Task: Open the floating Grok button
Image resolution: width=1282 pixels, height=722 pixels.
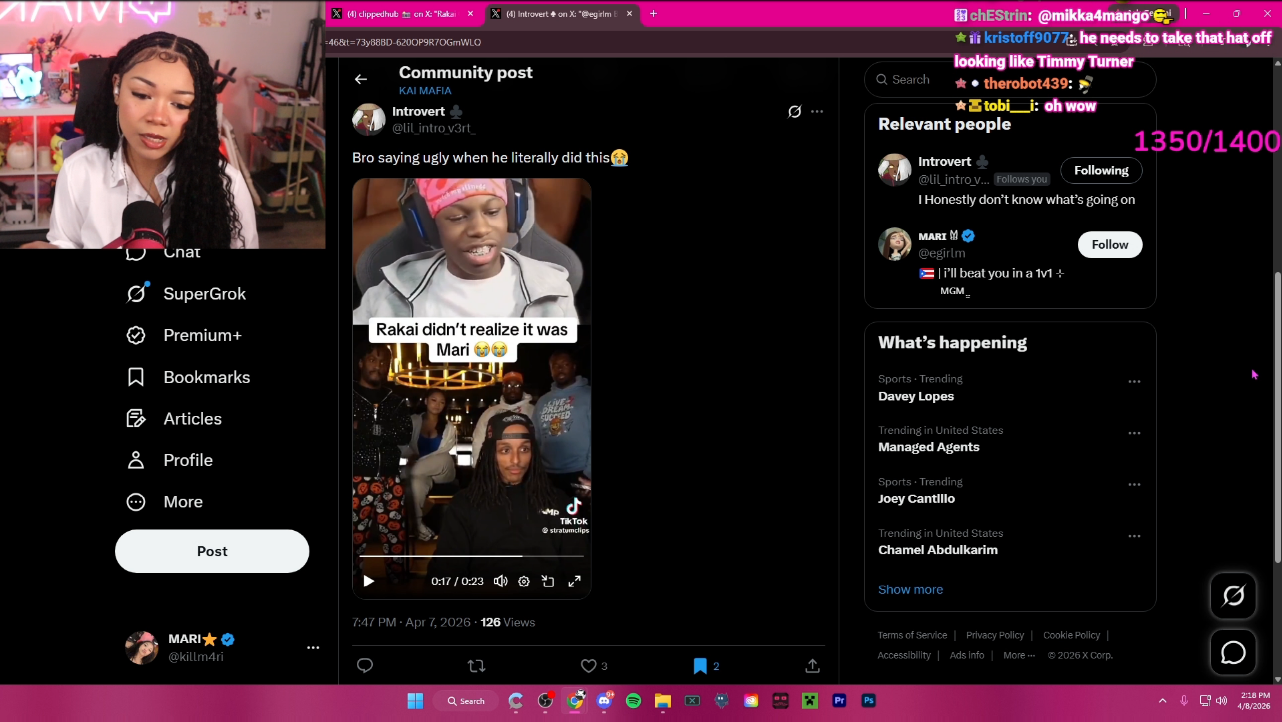Action: click(x=1234, y=597)
